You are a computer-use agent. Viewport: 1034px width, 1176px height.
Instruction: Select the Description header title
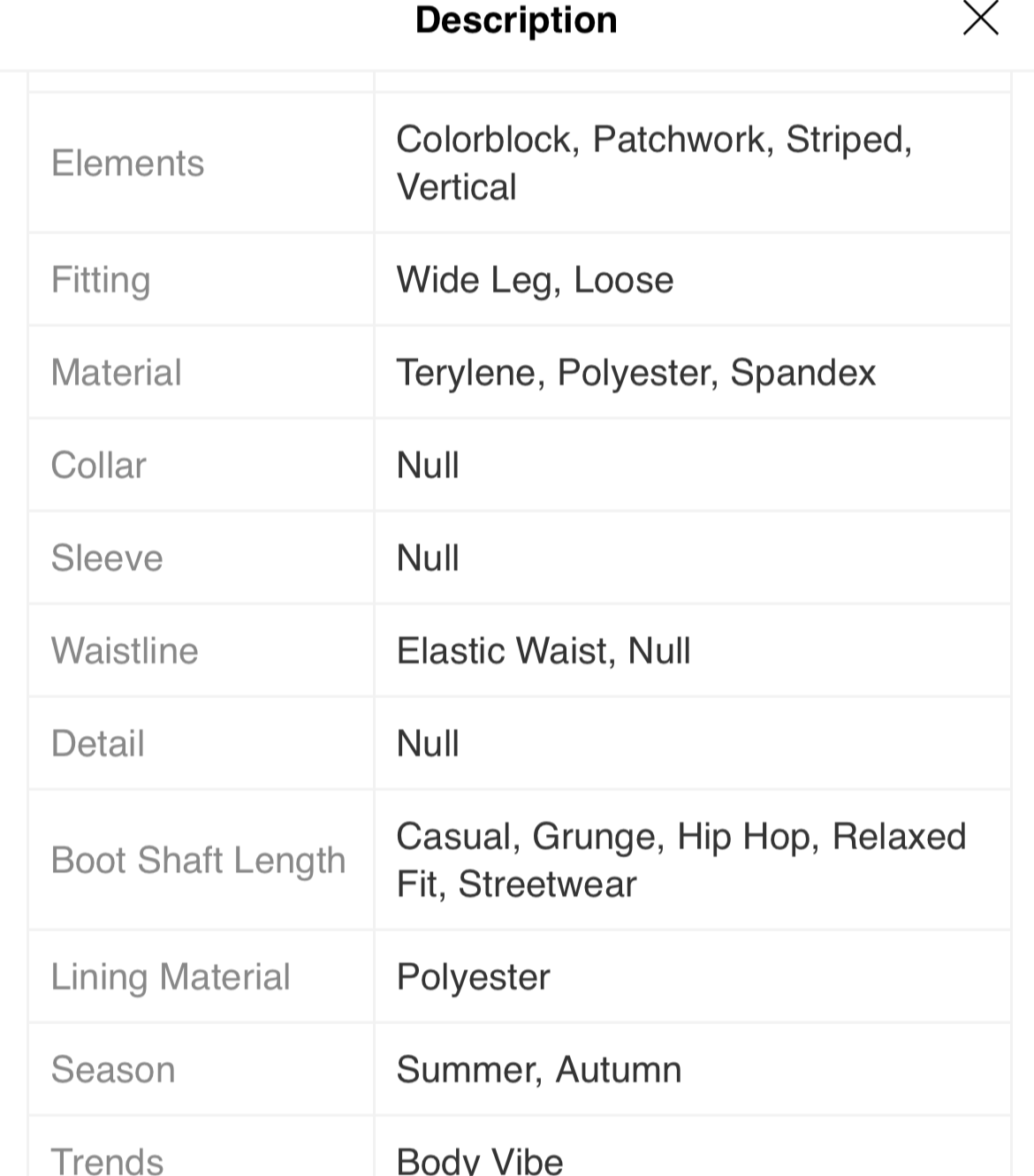coord(516,19)
